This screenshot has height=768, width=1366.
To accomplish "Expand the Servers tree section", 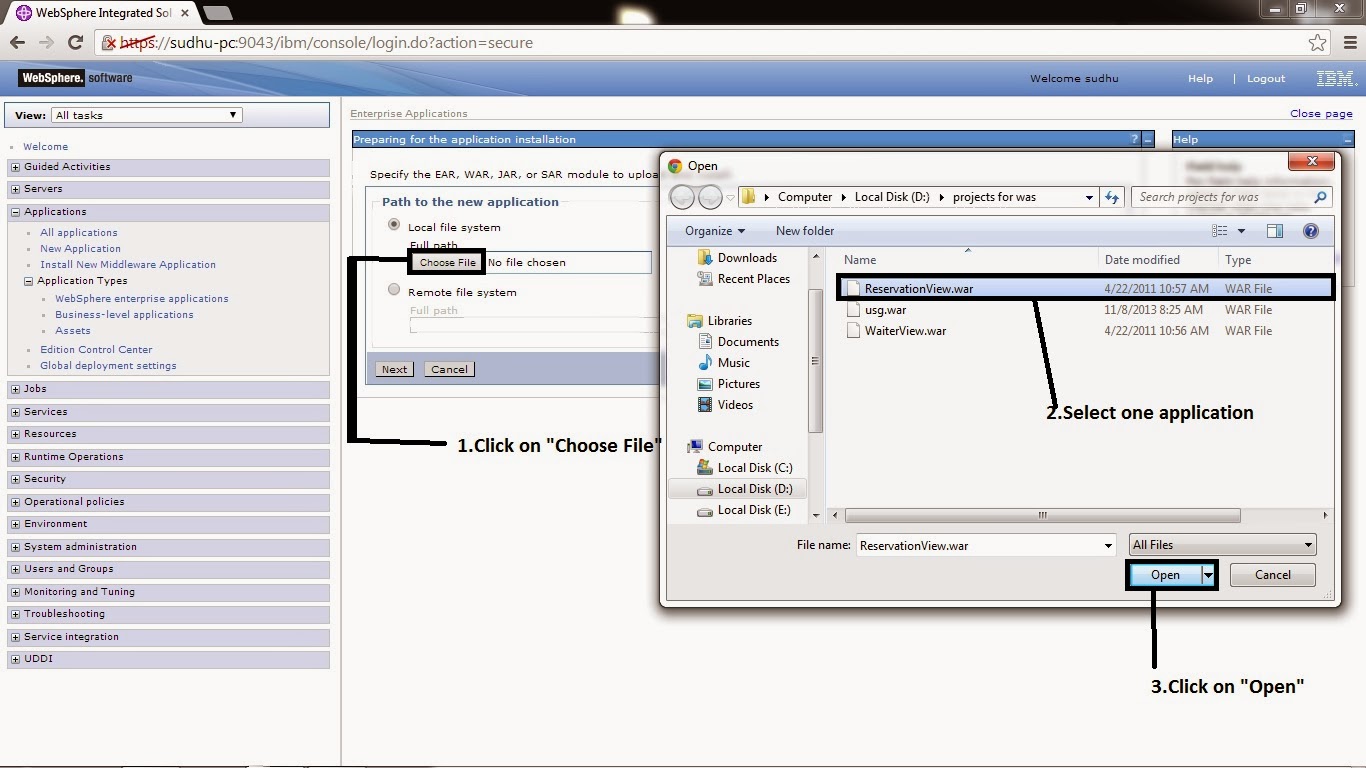I will pos(14,188).
